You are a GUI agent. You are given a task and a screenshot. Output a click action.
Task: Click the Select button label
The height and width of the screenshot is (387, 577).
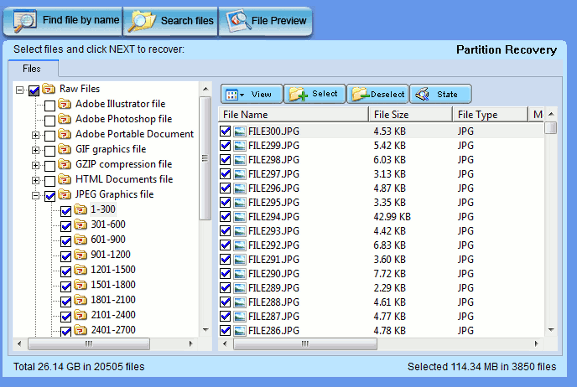click(x=325, y=94)
